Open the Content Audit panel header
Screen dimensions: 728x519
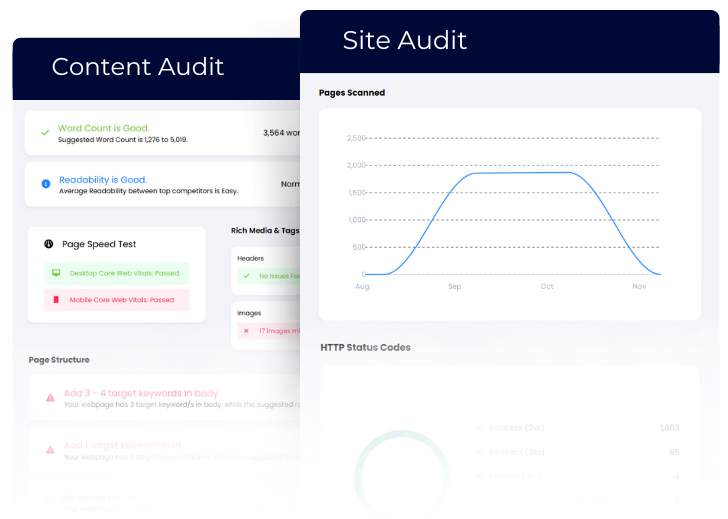pyautogui.click(x=138, y=68)
